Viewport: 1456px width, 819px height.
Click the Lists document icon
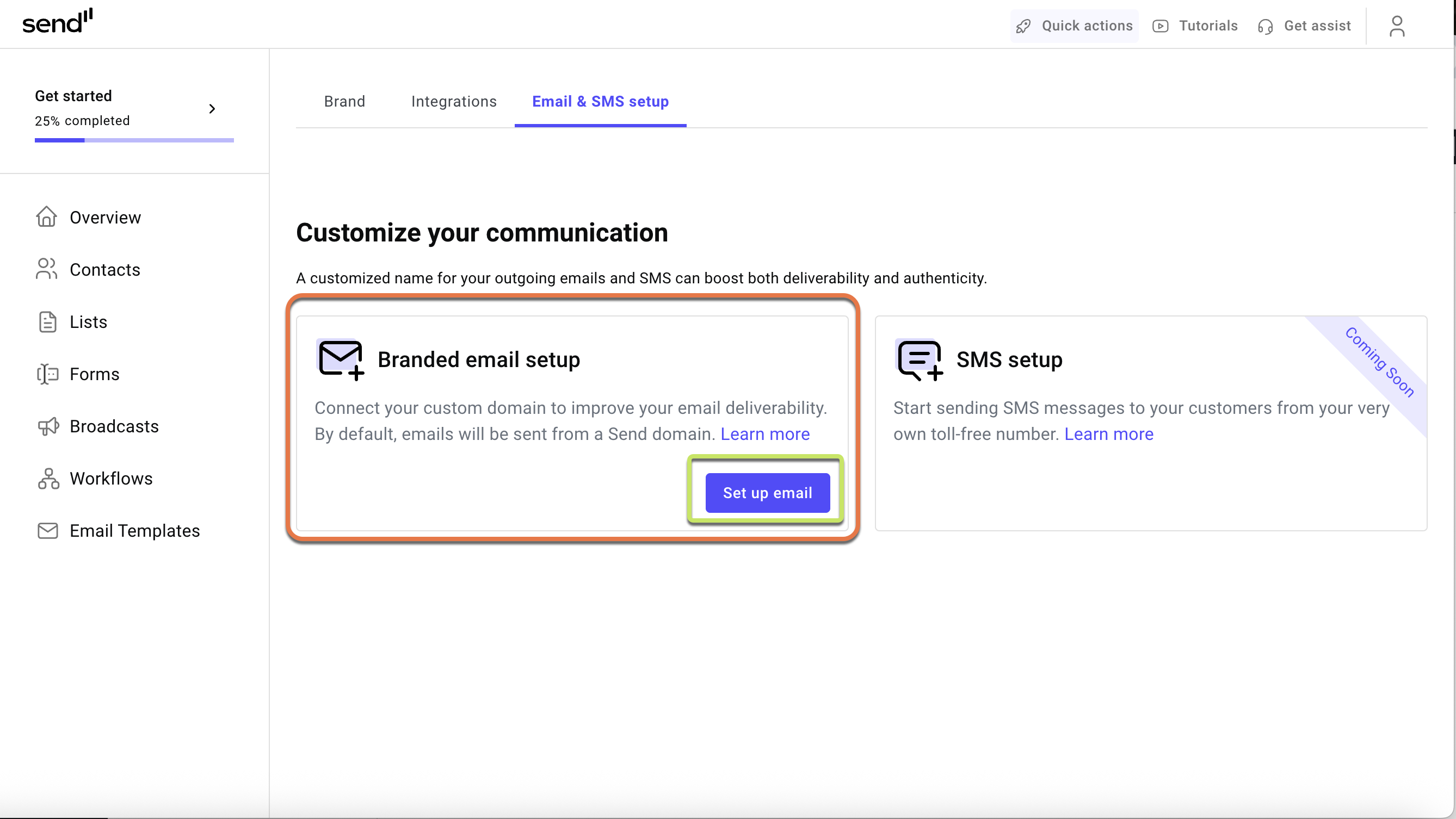coord(47,322)
